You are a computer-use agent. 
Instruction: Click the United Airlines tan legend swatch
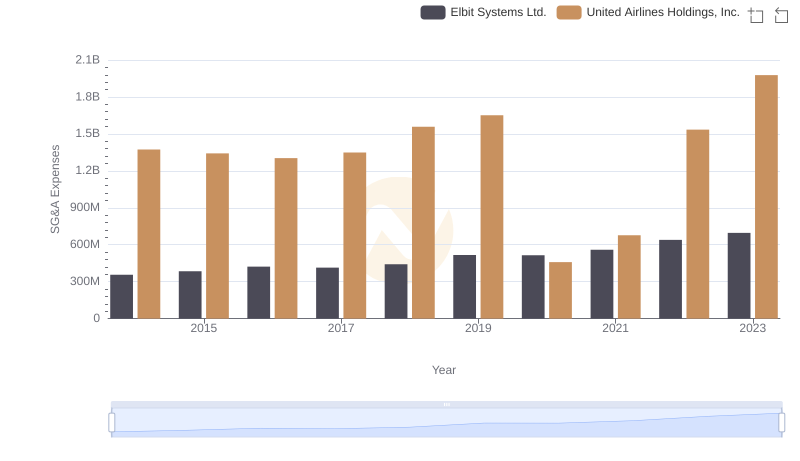click(569, 12)
